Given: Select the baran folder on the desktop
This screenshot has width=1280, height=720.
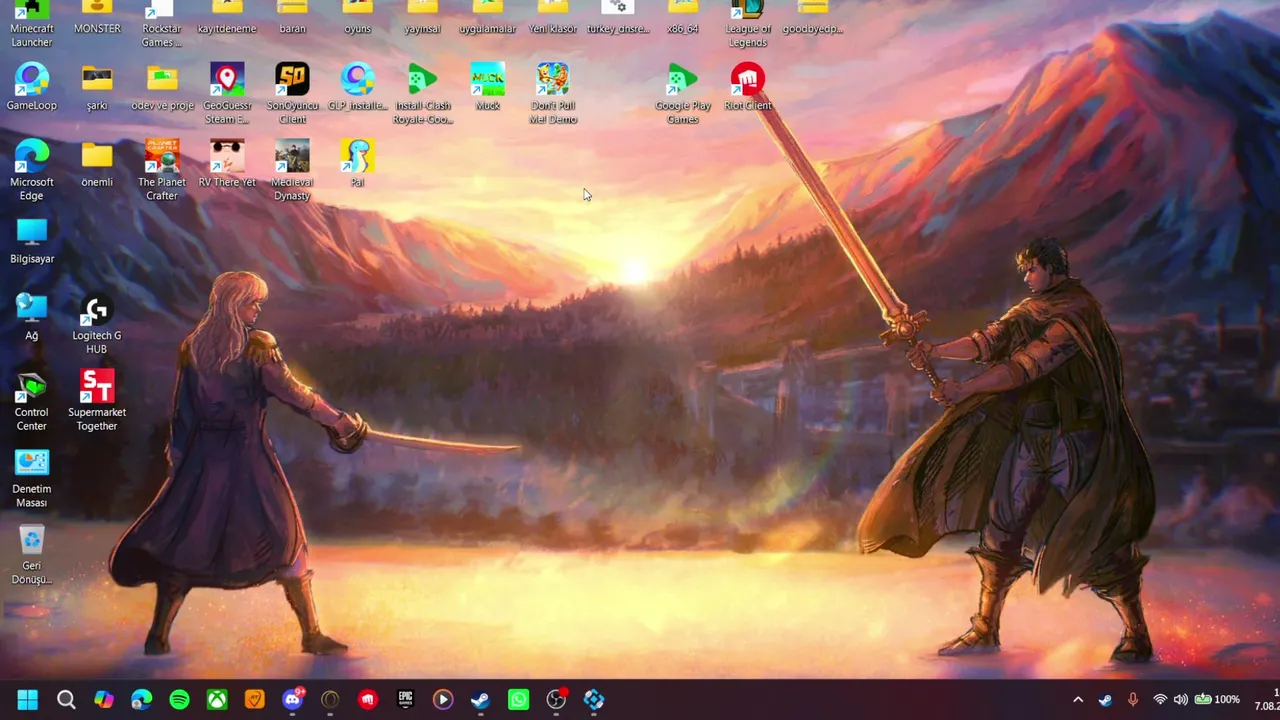Looking at the screenshot, I should pyautogui.click(x=292, y=18).
